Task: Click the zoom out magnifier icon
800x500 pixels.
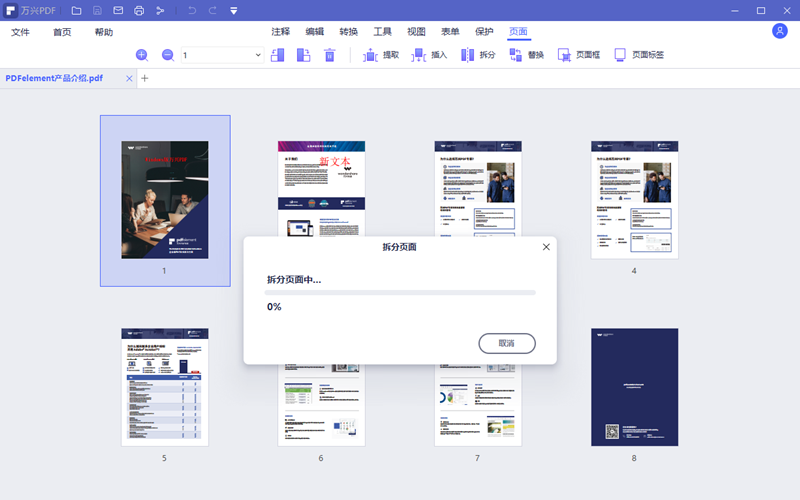Action: pyautogui.click(x=167, y=55)
